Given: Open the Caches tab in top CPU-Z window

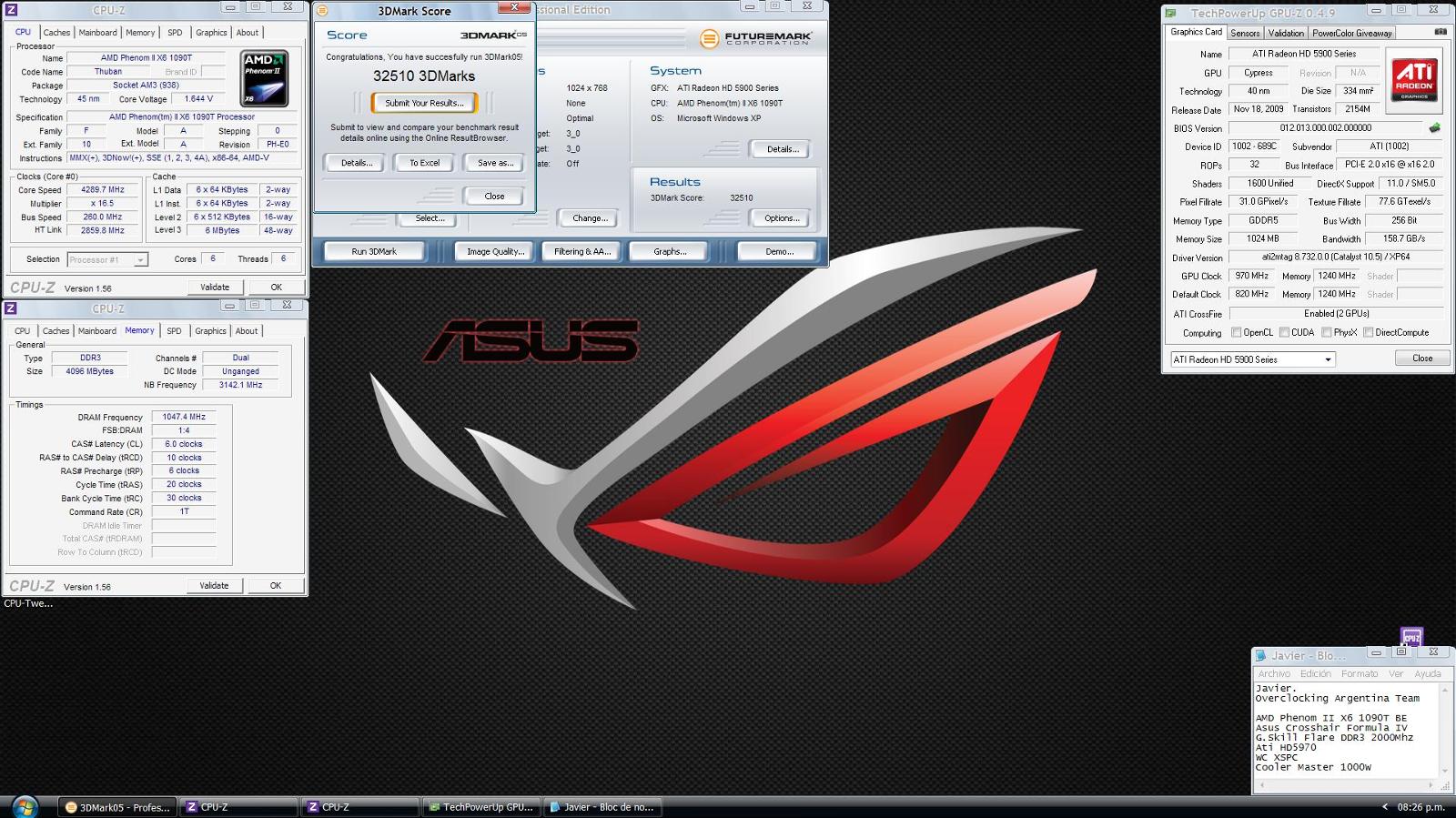Looking at the screenshot, I should click(56, 33).
